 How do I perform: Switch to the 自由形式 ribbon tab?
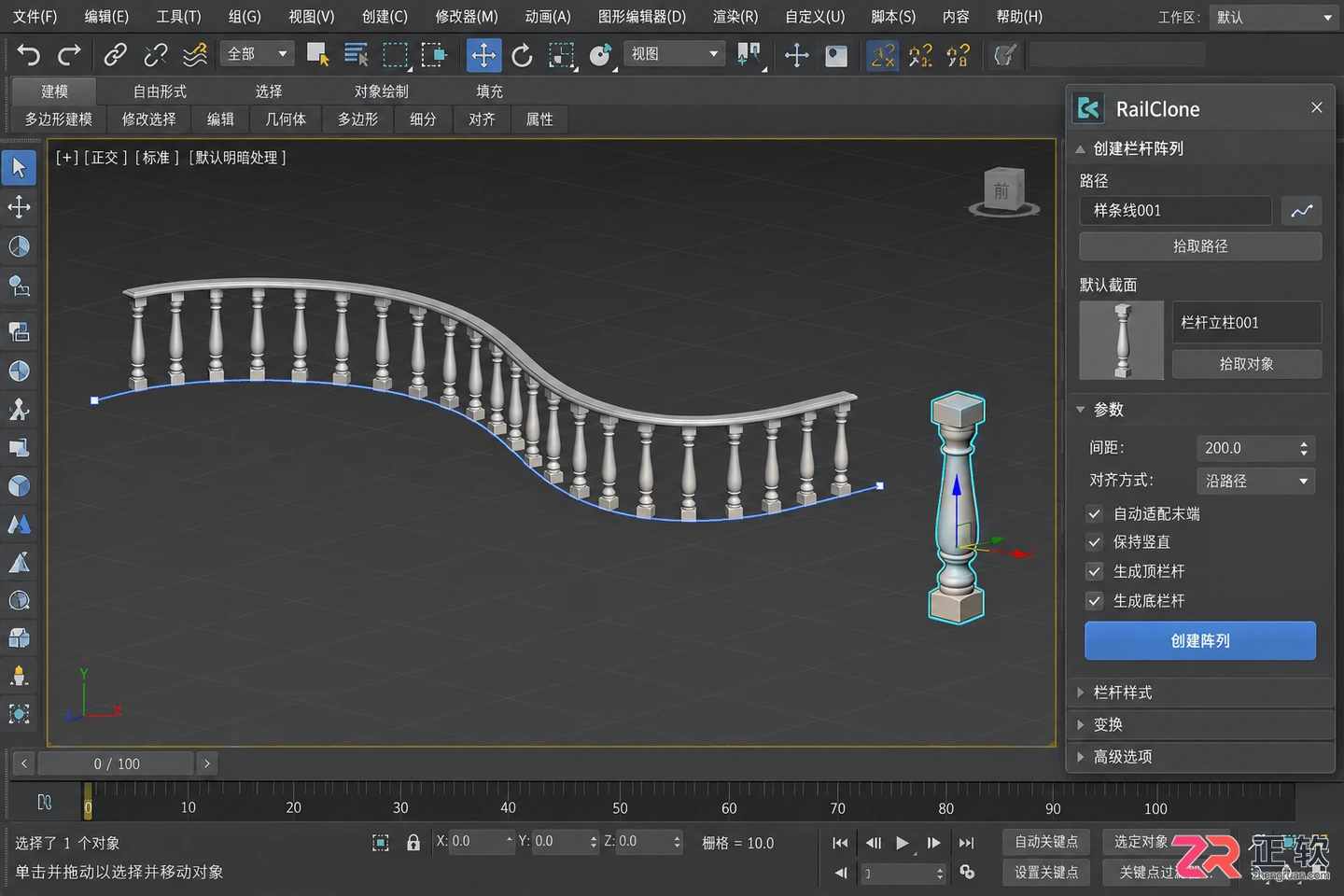(x=160, y=91)
